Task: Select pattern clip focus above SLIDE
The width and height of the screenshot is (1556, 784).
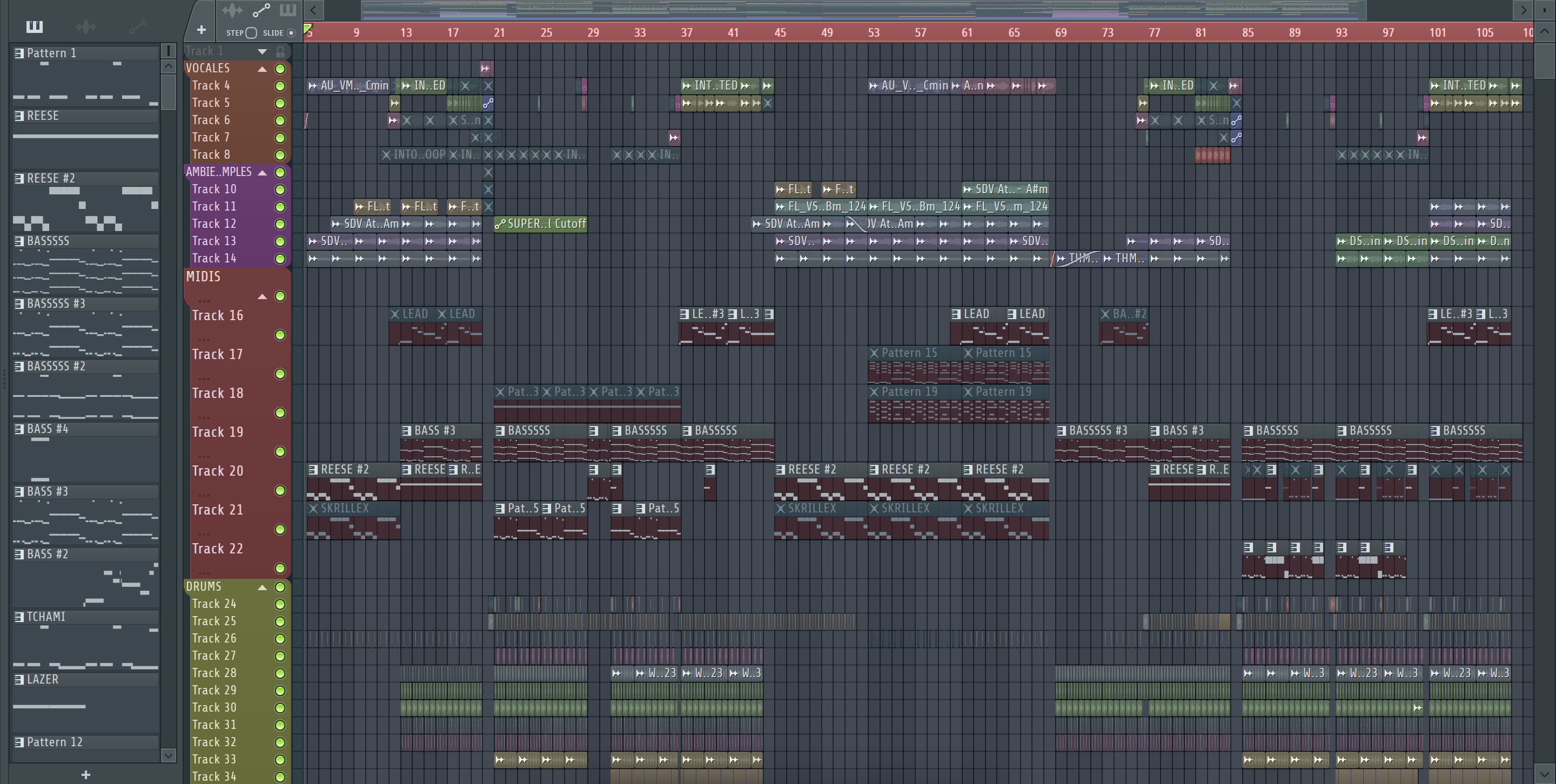Action: tap(287, 10)
